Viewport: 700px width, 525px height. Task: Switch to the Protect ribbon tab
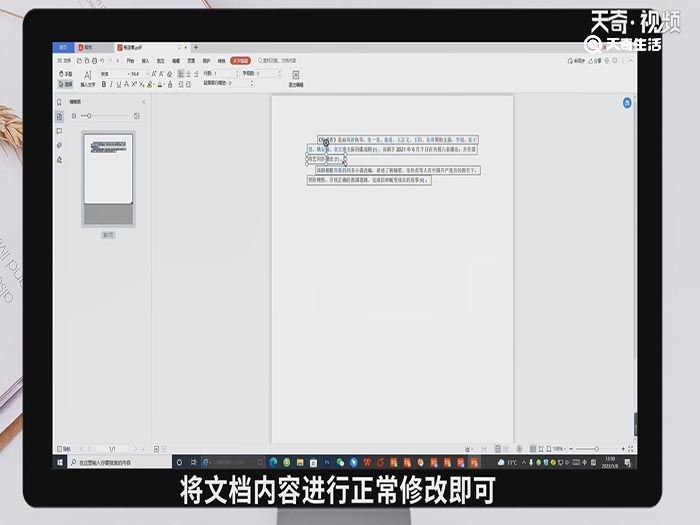pyautogui.click(x=206, y=60)
